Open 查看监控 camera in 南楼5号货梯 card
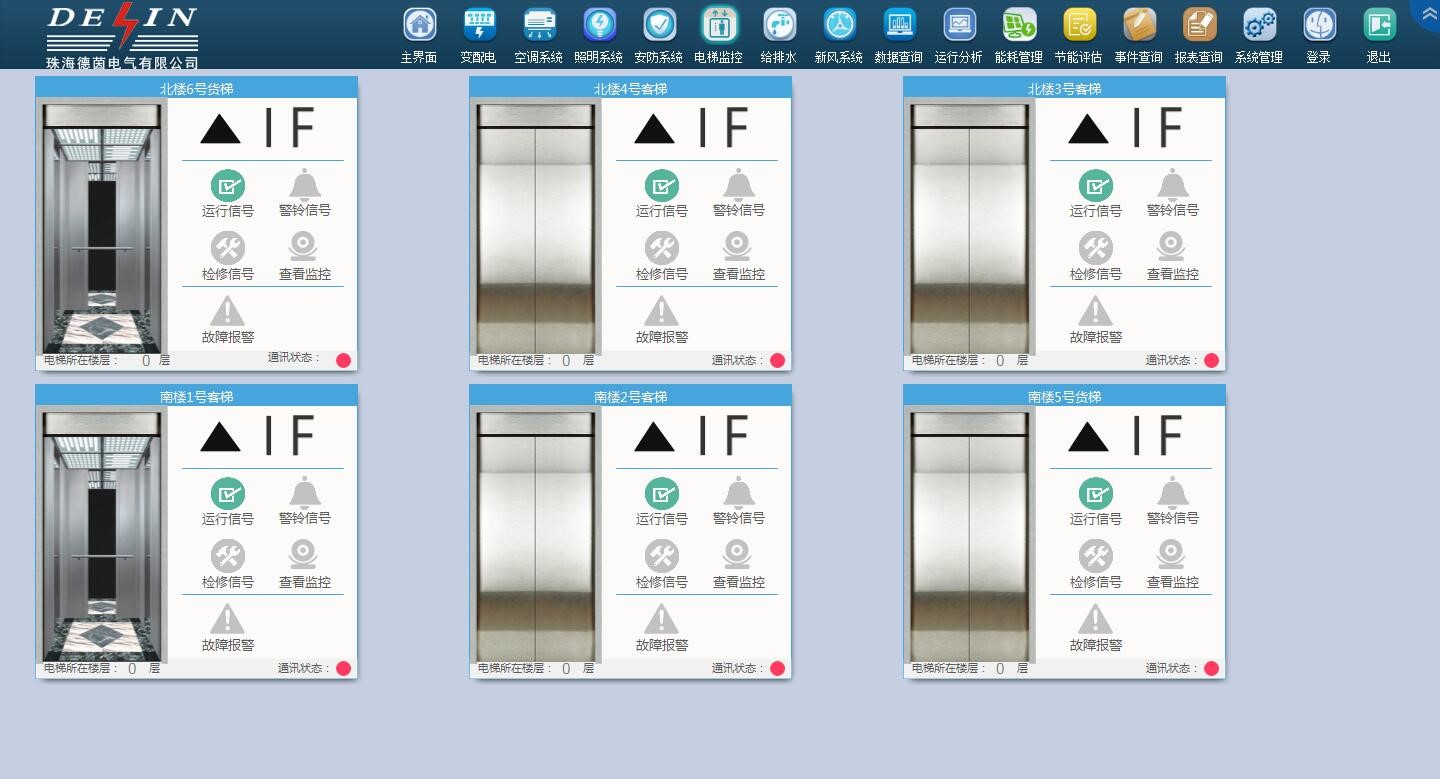This screenshot has height=779, width=1440. click(1173, 555)
